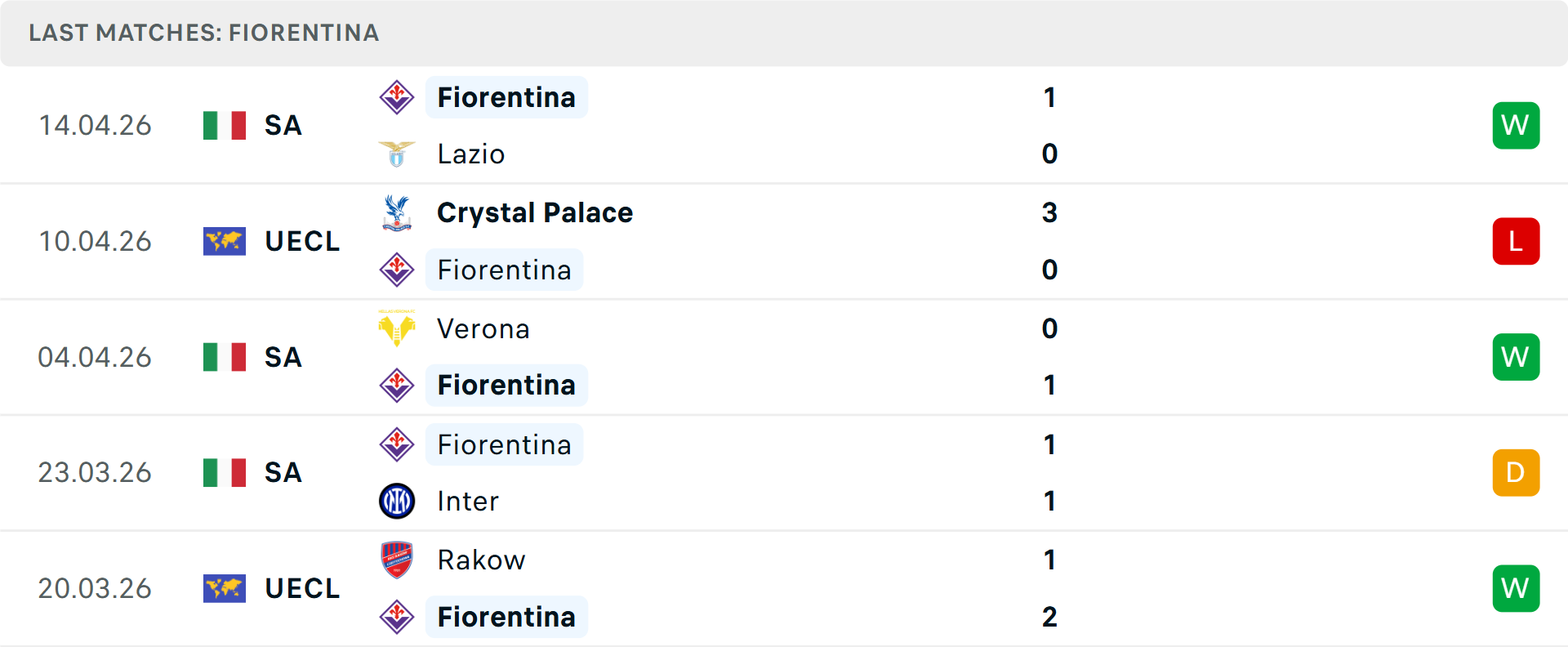Click the SA label on 23.03.26 match

coord(283,473)
